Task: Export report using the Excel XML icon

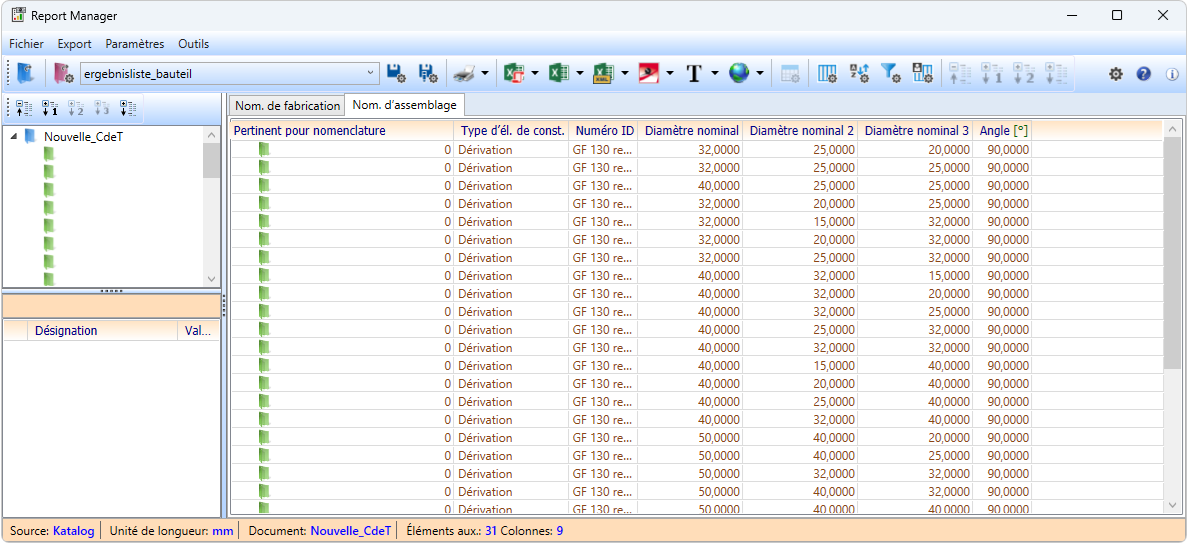Action: (603, 73)
